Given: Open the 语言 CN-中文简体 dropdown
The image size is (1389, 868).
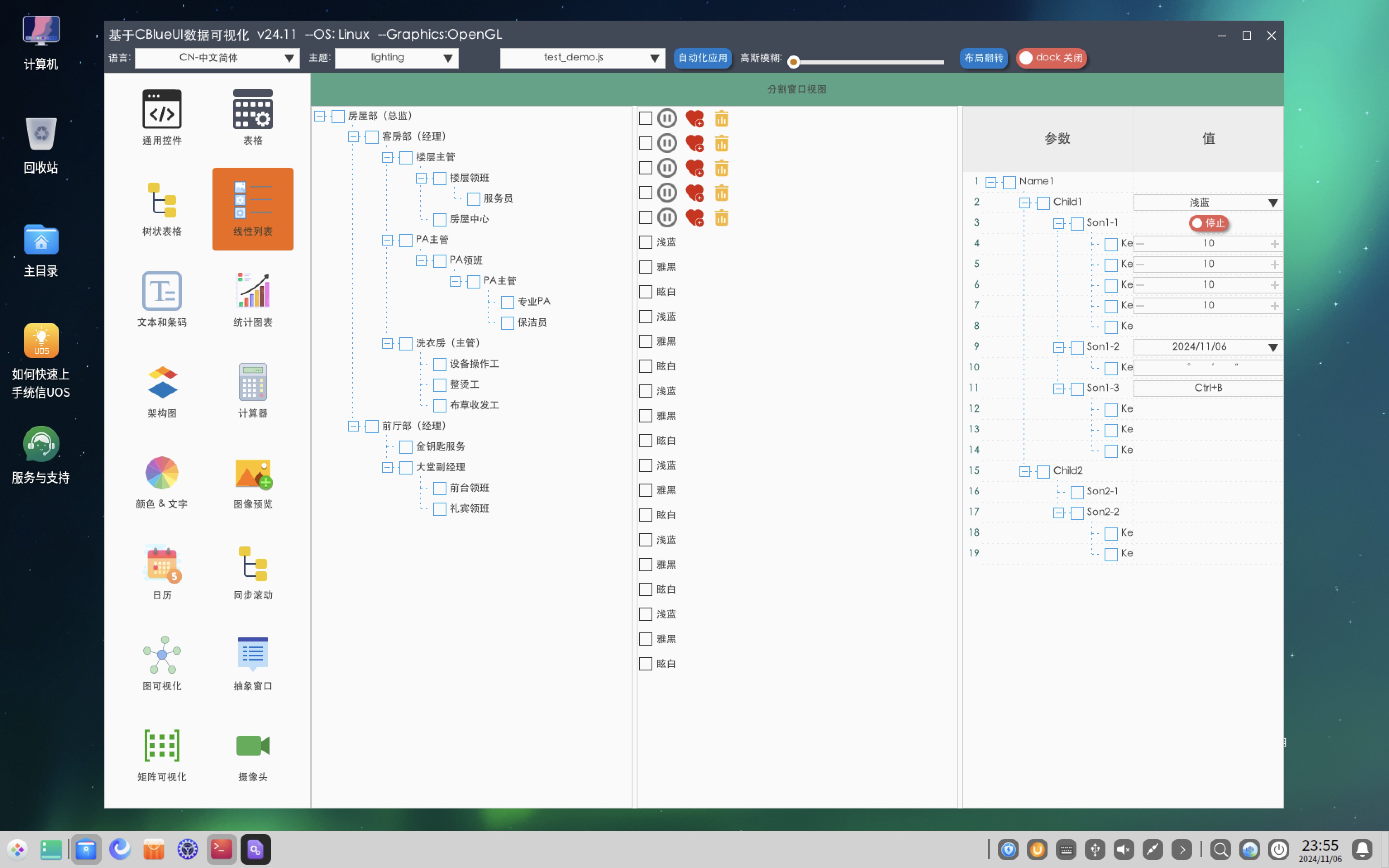Looking at the screenshot, I should coord(217,58).
